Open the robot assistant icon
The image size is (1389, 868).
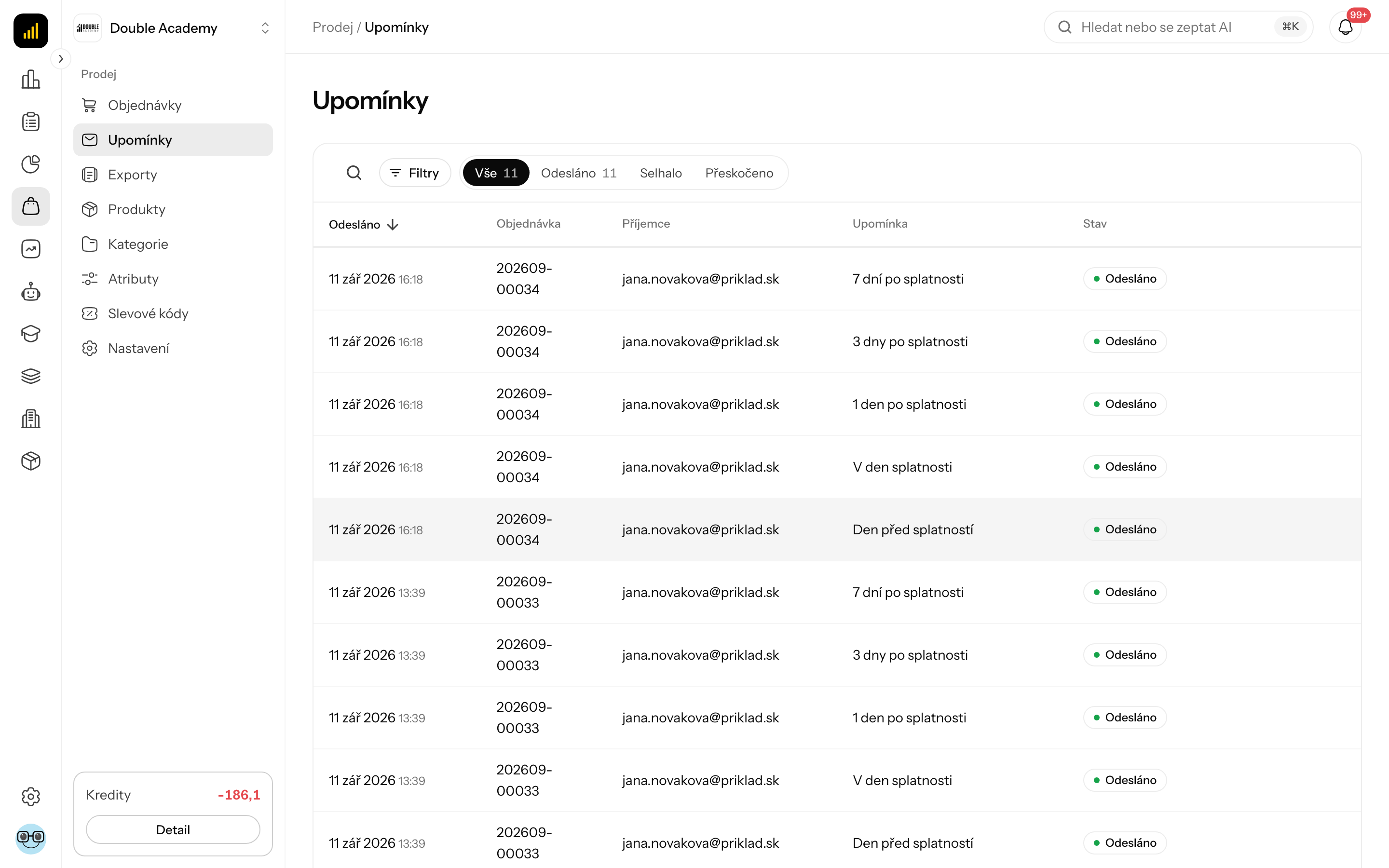[x=30, y=292]
